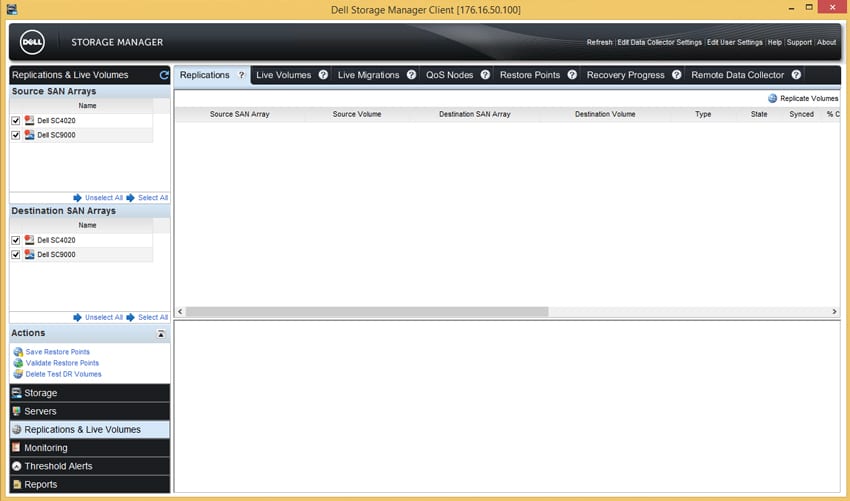Sort by the Destination Volume column
Image resolution: width=850 pixels, height=501 pixels.
coord(605,114)
